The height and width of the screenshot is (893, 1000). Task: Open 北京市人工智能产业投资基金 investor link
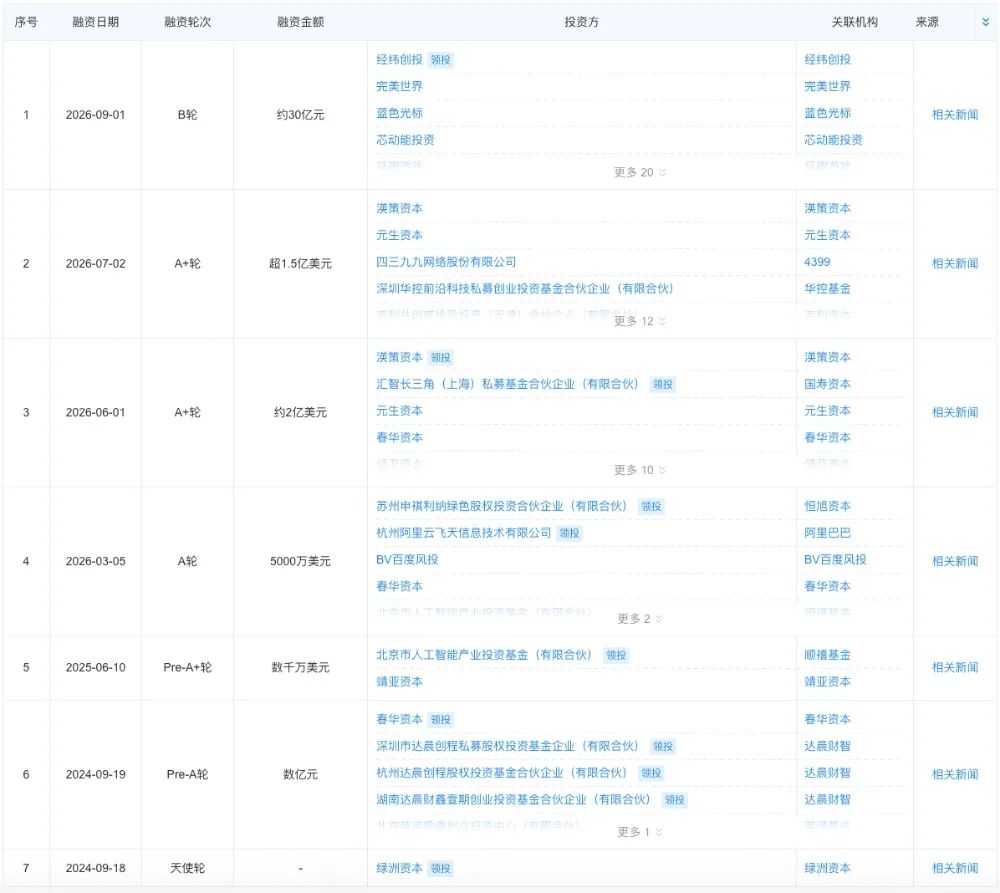(x=484, y=654)
